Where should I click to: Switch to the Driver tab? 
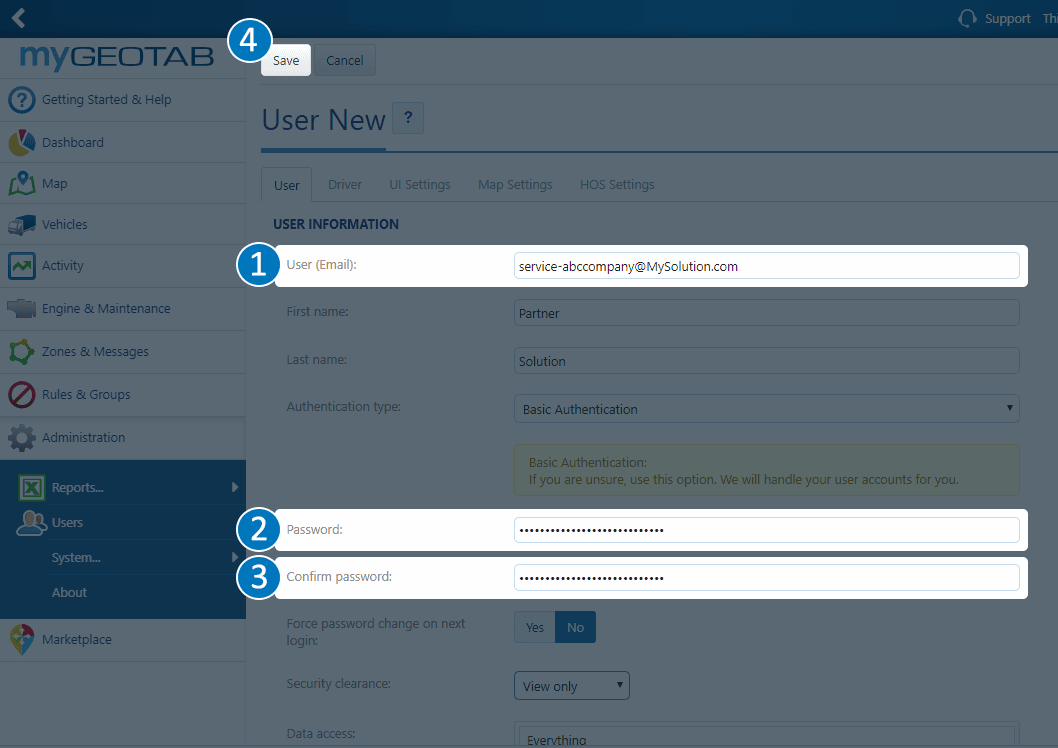pyautogui.click(x=345, y=185)
